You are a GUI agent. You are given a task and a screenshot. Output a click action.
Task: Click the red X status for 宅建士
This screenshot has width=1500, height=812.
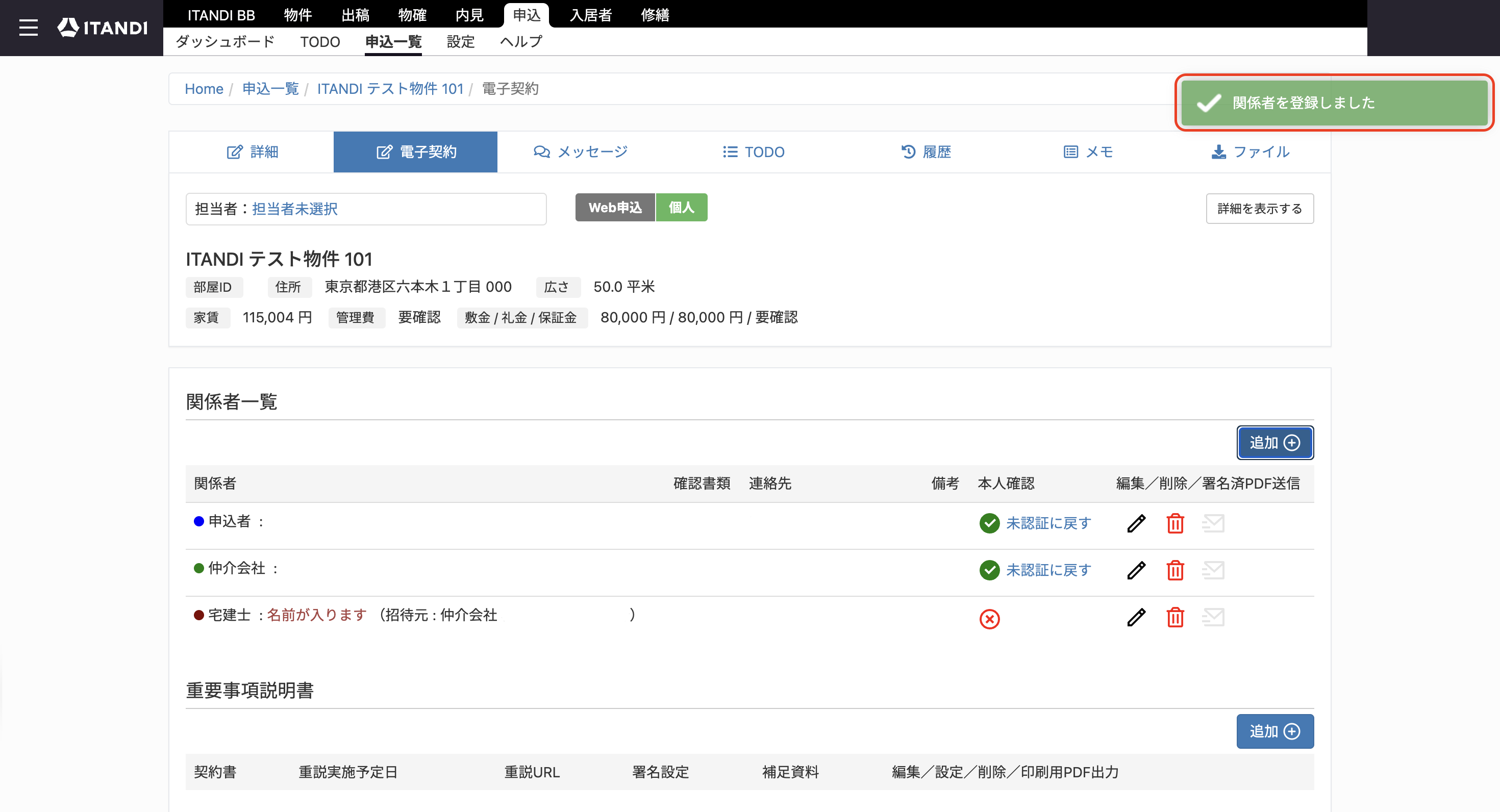click(989, 619)
